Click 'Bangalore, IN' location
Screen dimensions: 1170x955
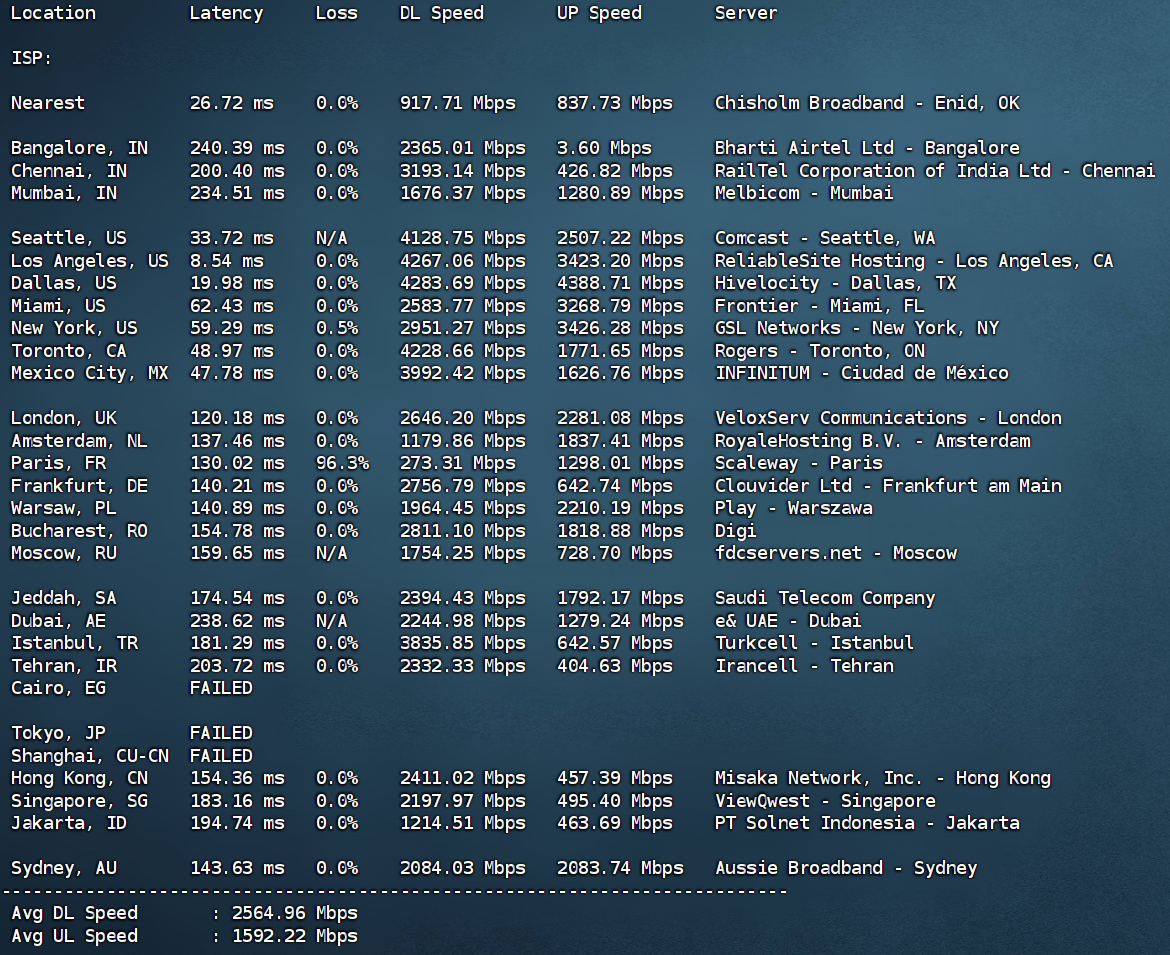coord(79,148)
